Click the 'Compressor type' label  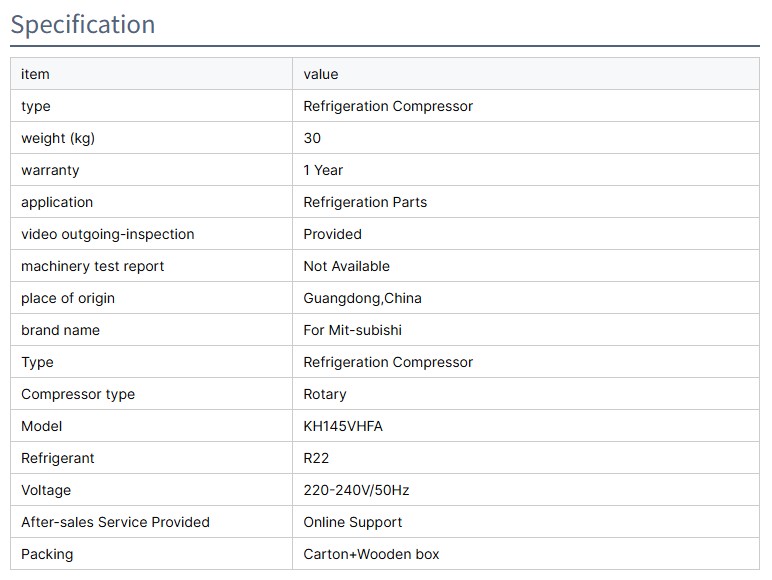[78, 394]
